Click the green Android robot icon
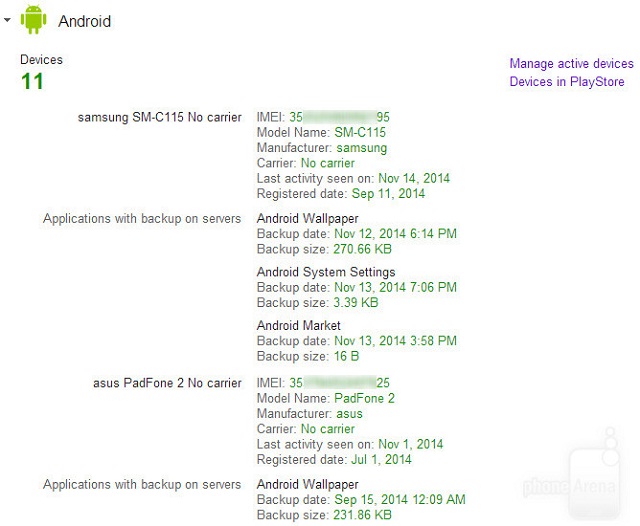 click(35, 20)
